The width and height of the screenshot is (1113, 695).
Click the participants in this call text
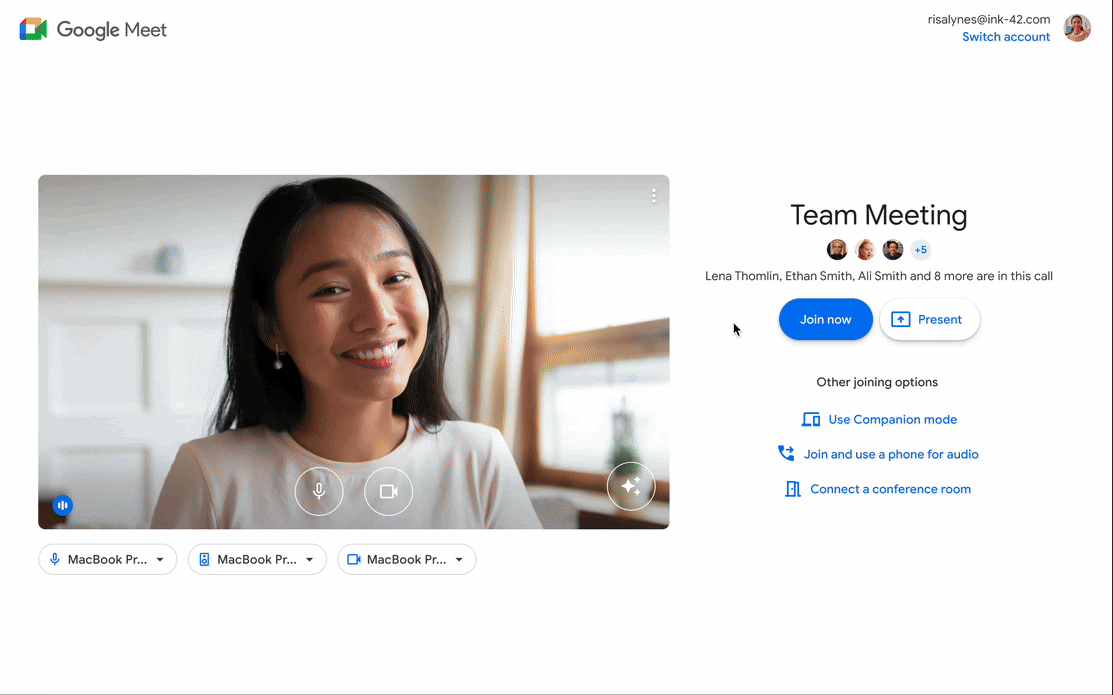click(879, 276)
